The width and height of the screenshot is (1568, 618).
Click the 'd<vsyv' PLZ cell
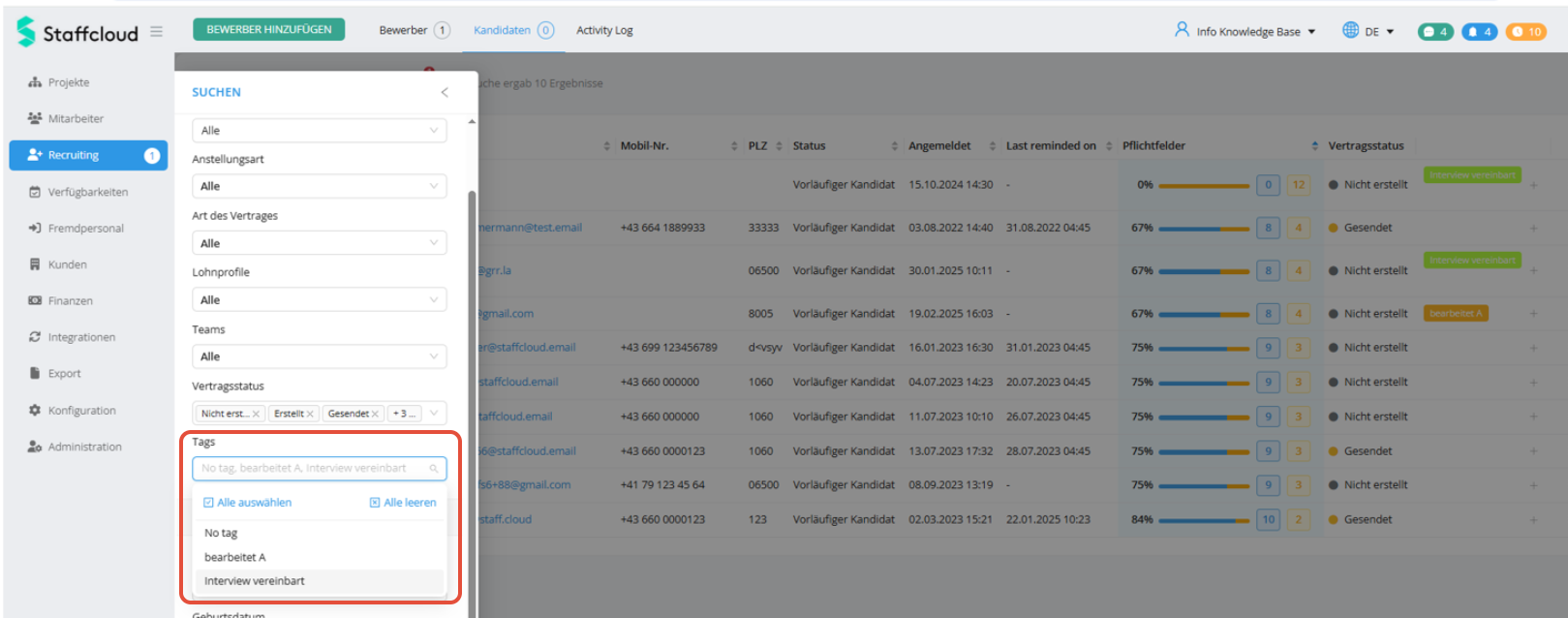pos(765,347)
